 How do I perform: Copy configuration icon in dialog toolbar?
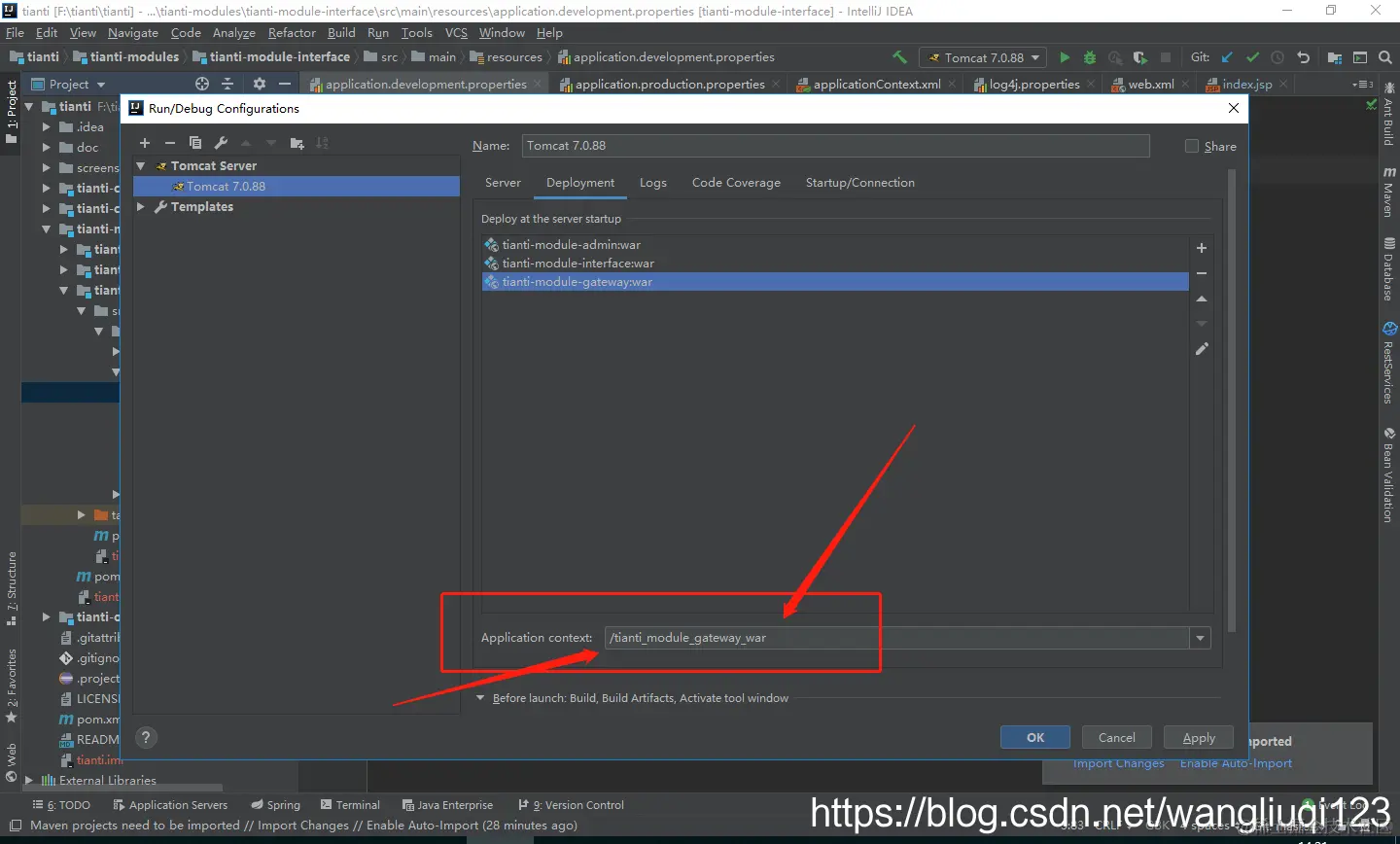195,143
